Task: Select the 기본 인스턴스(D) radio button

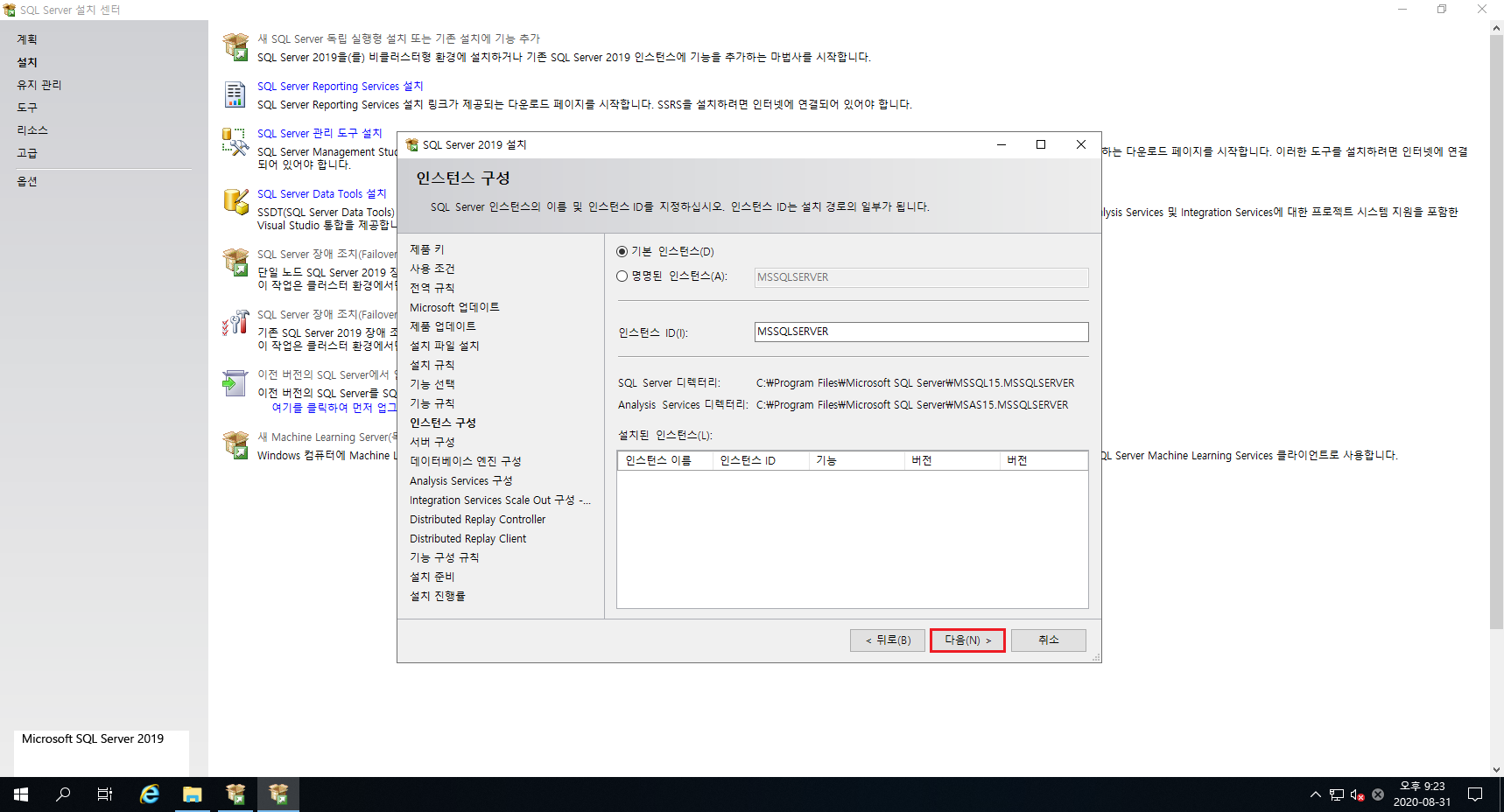Action: tap(622, 252)
